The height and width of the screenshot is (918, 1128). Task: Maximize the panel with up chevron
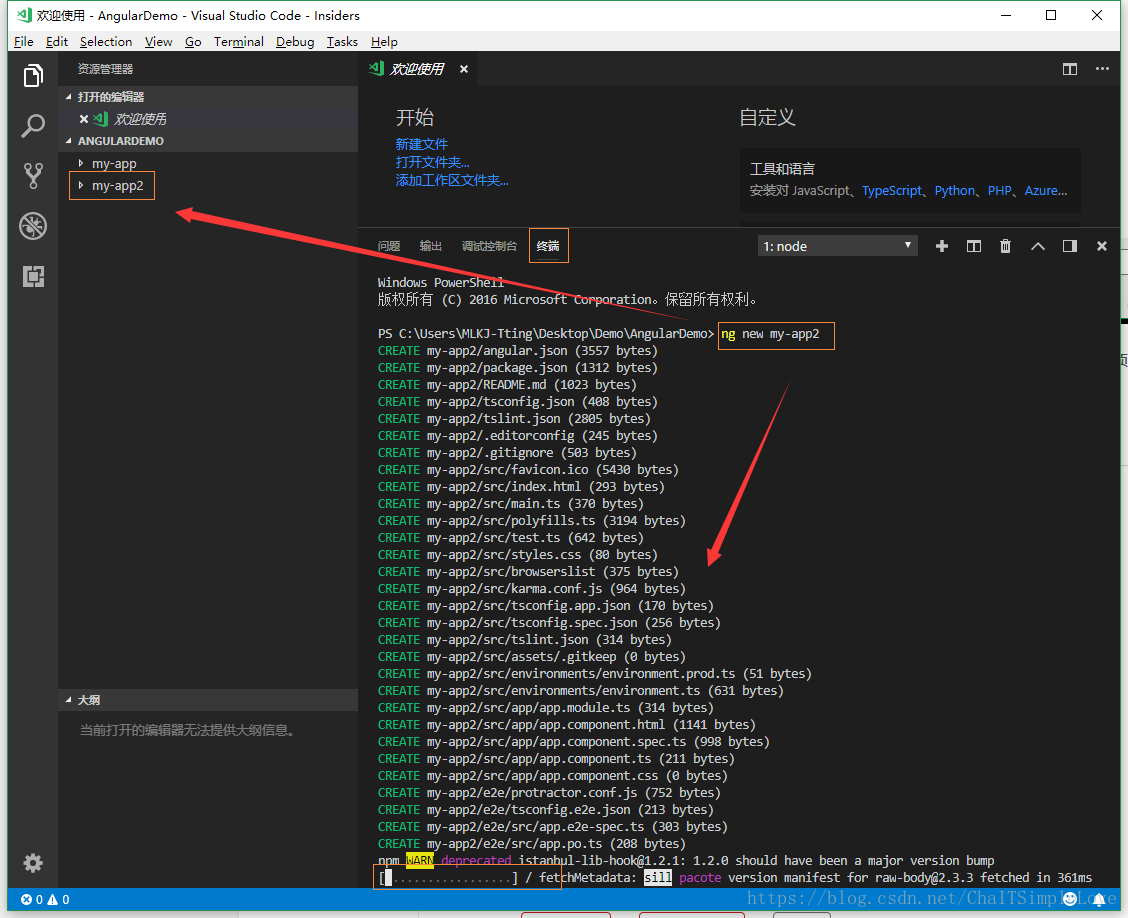click(x=1037, y=246)
